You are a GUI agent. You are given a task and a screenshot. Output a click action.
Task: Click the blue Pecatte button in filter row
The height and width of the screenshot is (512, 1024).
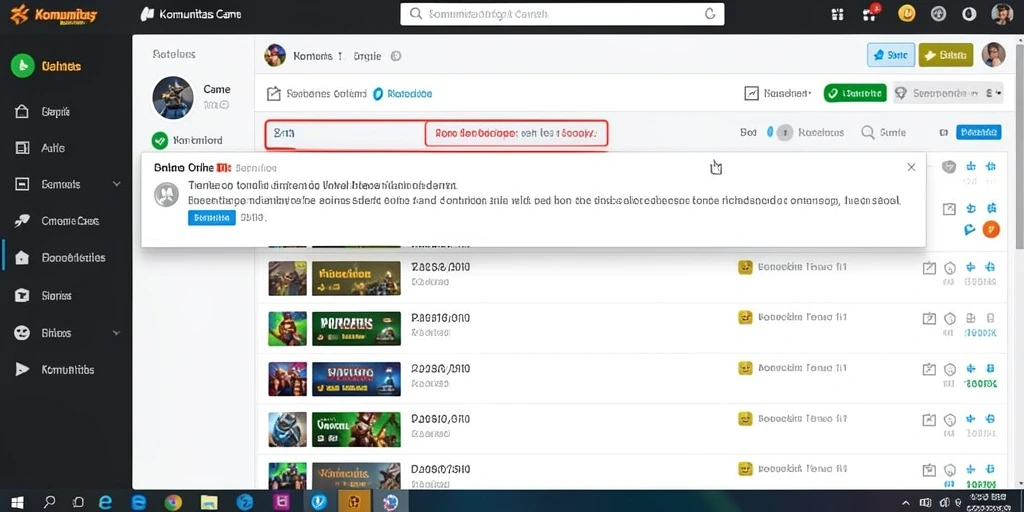(x=978, y=133)
